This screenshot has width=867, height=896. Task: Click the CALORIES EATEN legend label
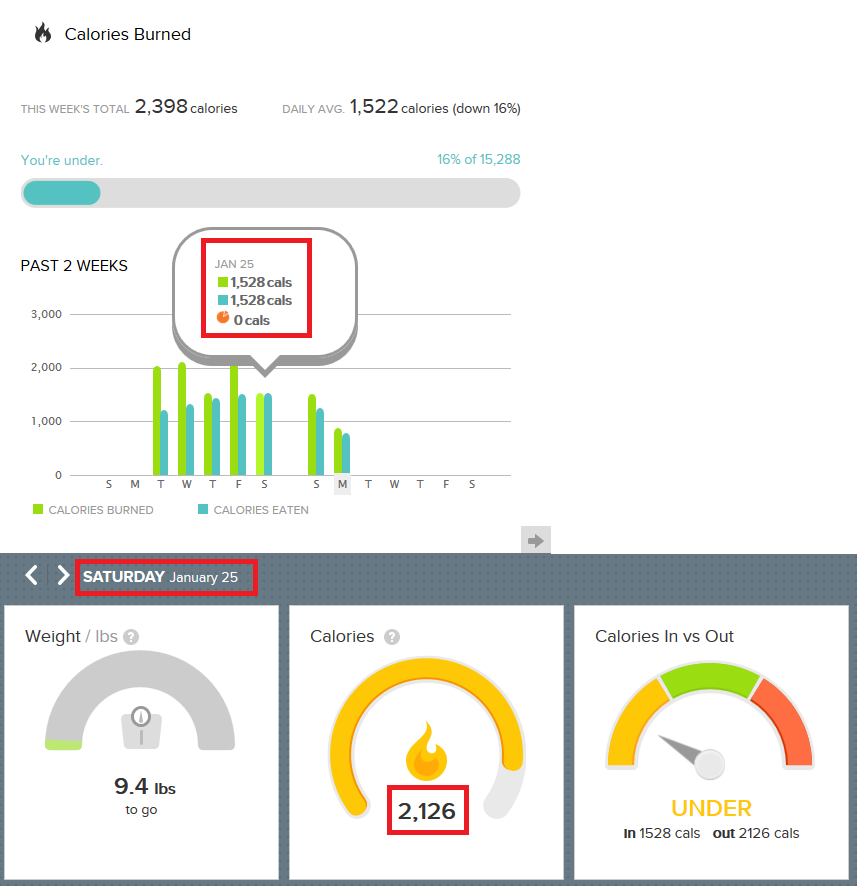(x=261, y=510)
